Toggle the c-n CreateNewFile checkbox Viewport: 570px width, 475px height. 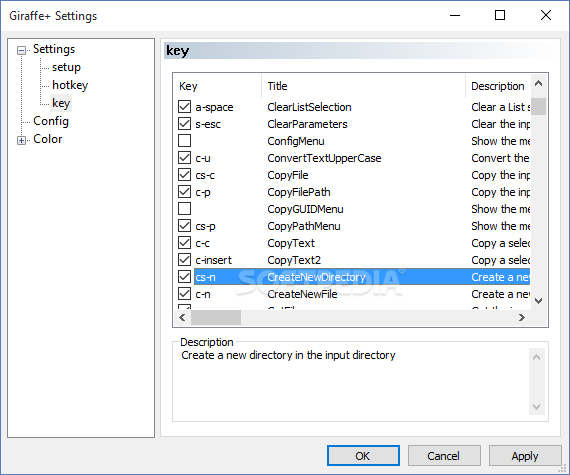(184, 294)
